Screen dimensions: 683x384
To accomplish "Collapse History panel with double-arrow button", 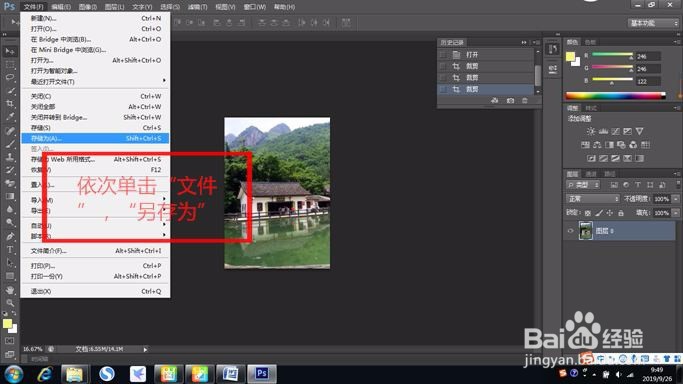I will [524, 42].
